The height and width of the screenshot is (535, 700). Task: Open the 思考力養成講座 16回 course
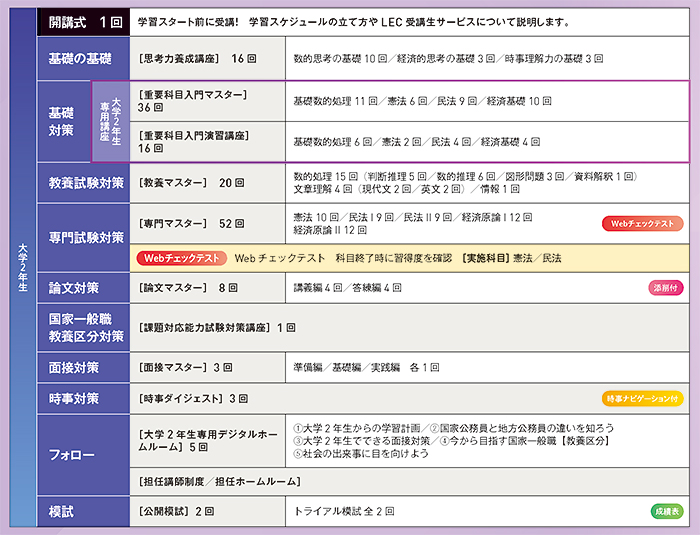196,59
